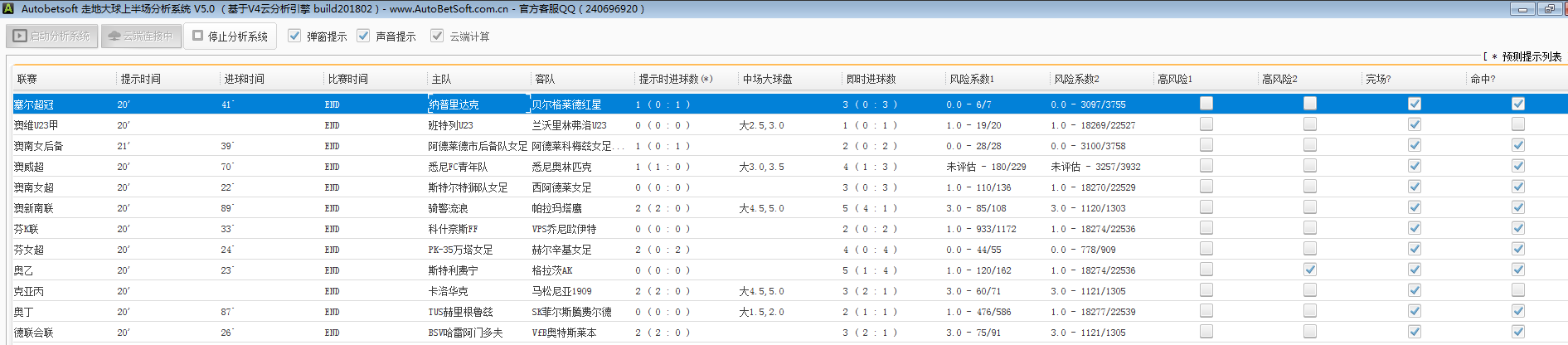Toggle the 弹窗提示 checkbox
1568x345 pixels.
point(294,36)
